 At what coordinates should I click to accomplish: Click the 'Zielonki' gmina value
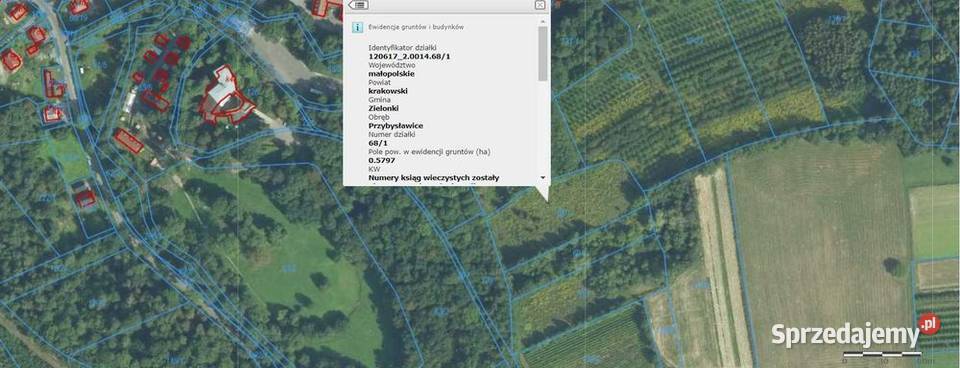click(384, 108)
